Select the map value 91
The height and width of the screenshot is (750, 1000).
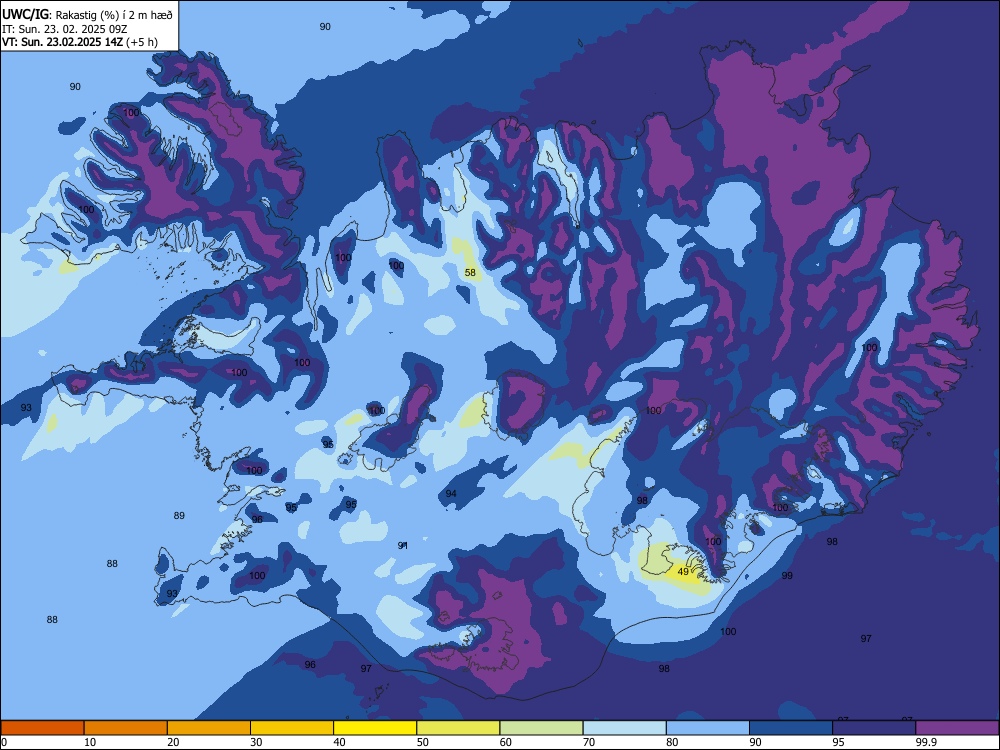click(402, 545)
